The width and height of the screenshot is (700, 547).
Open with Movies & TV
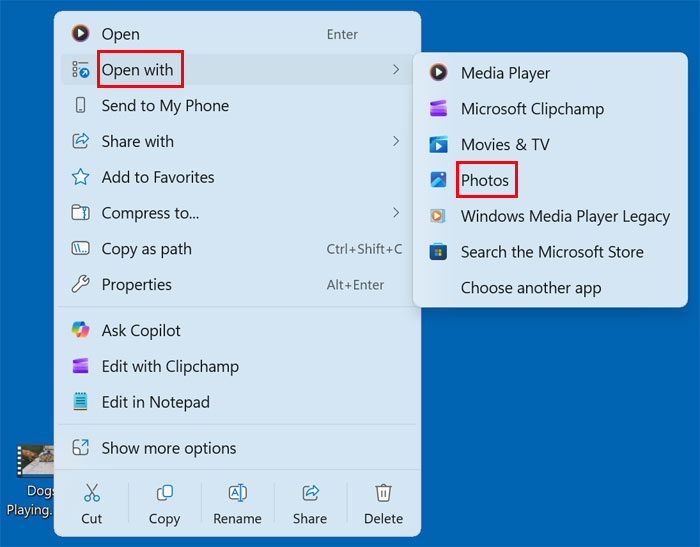550,144
